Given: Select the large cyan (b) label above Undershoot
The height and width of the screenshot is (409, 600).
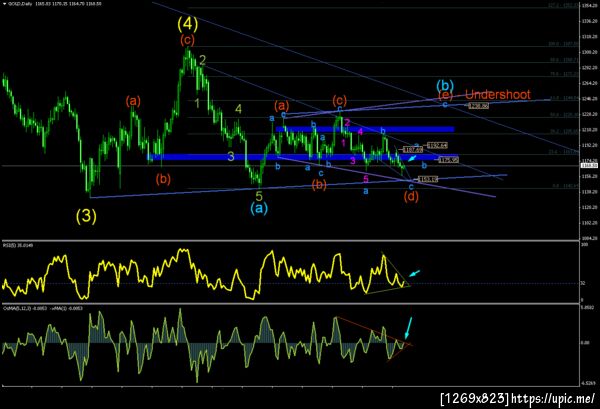Looking at the screenshot, I should point(445,85).
